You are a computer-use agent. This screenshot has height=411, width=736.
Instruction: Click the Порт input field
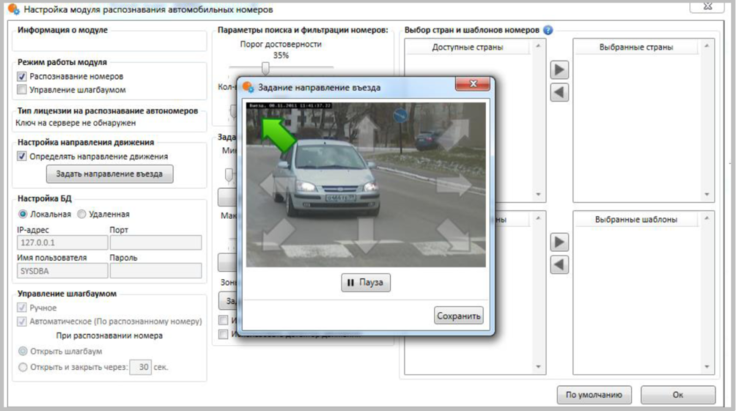coord(156,243)
